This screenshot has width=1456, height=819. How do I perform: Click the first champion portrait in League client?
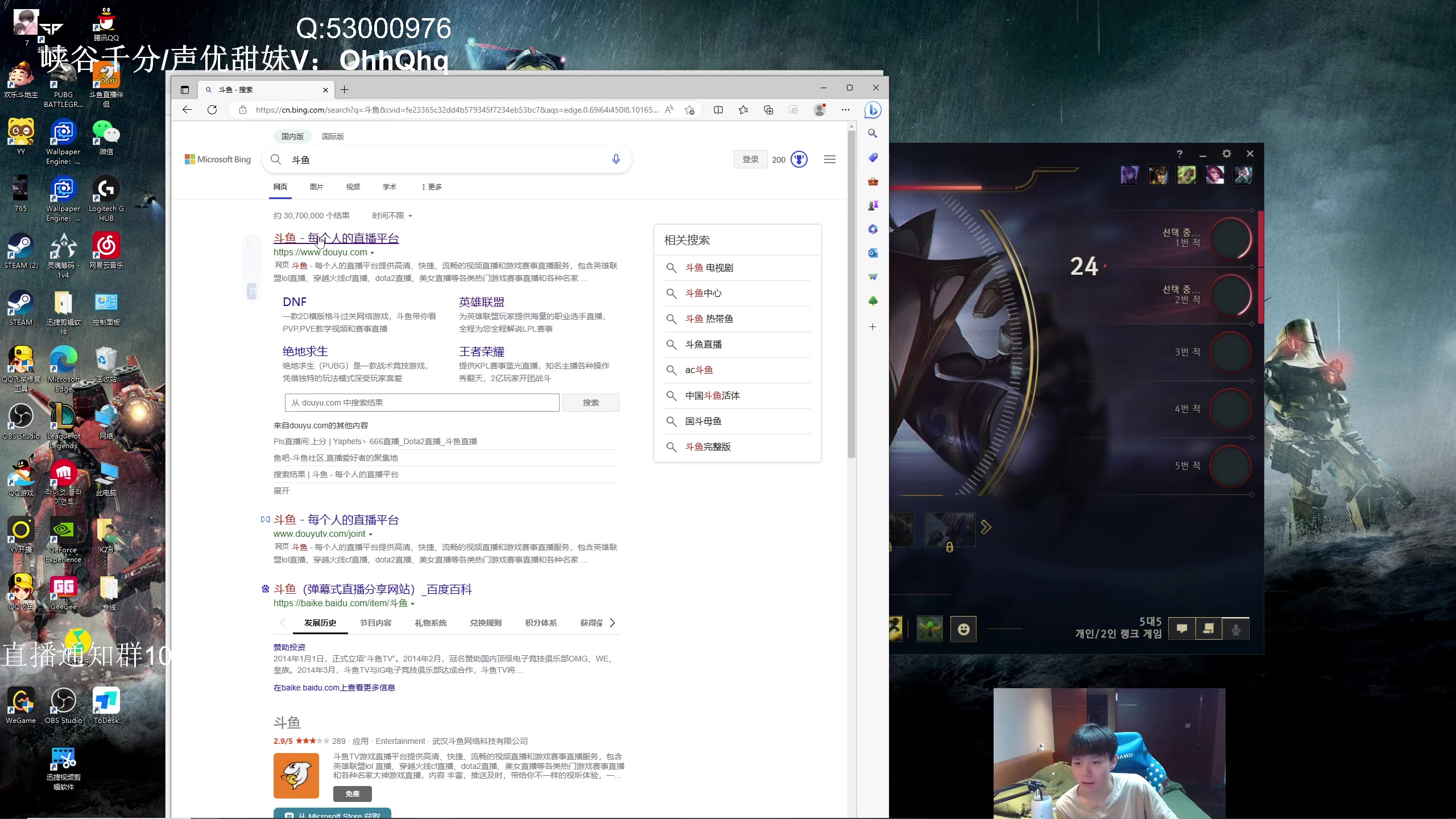coord(1130,175)
